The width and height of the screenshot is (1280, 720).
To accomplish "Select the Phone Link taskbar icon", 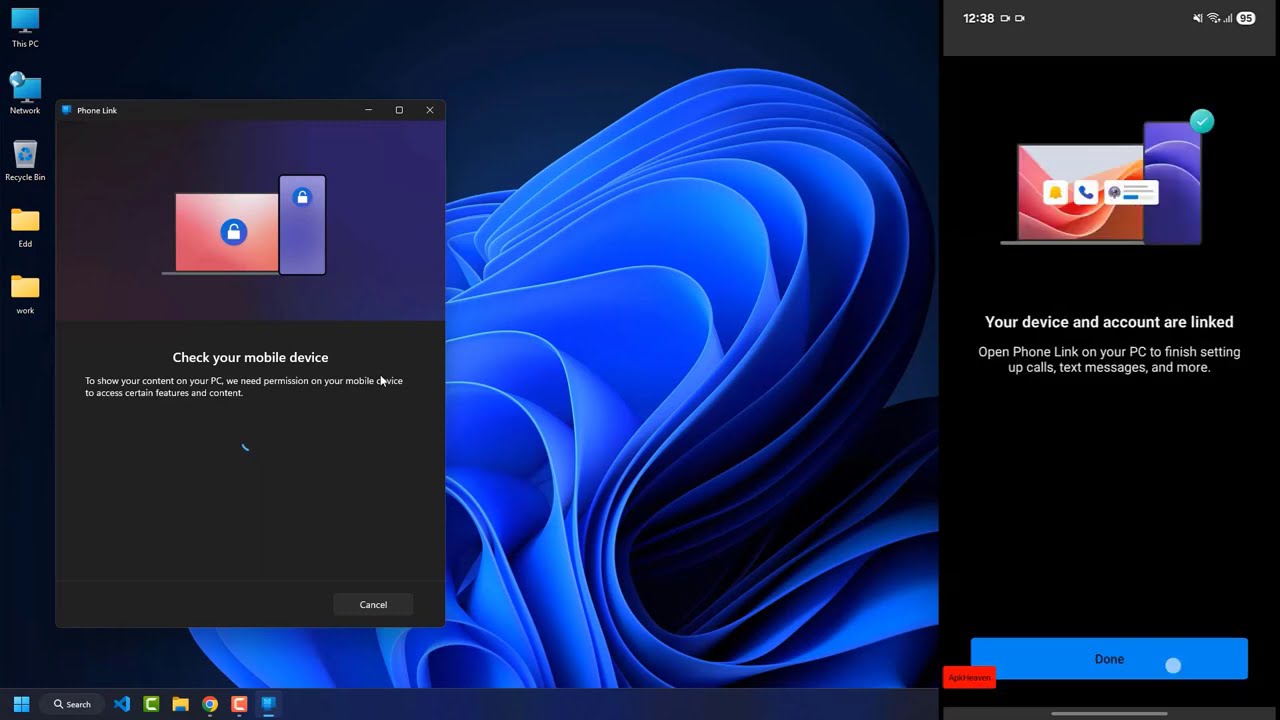I will (268, 704).
